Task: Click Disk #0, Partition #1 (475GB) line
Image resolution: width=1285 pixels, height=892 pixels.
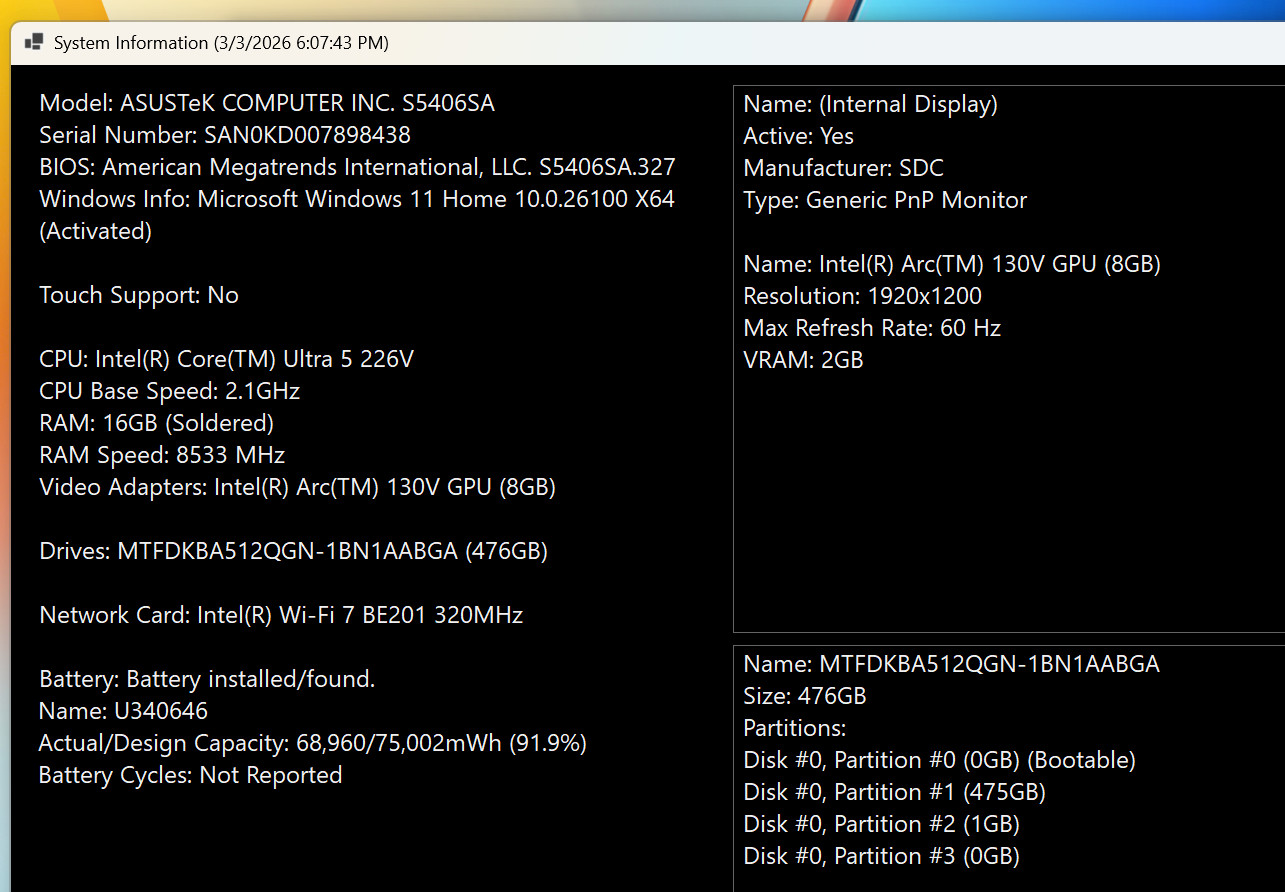Action: [895, 792]
